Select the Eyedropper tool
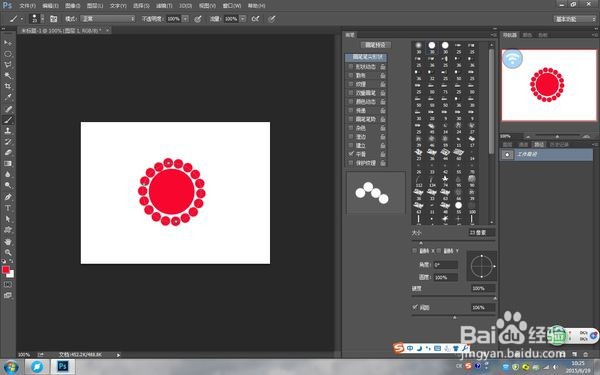 coord(8,98)
